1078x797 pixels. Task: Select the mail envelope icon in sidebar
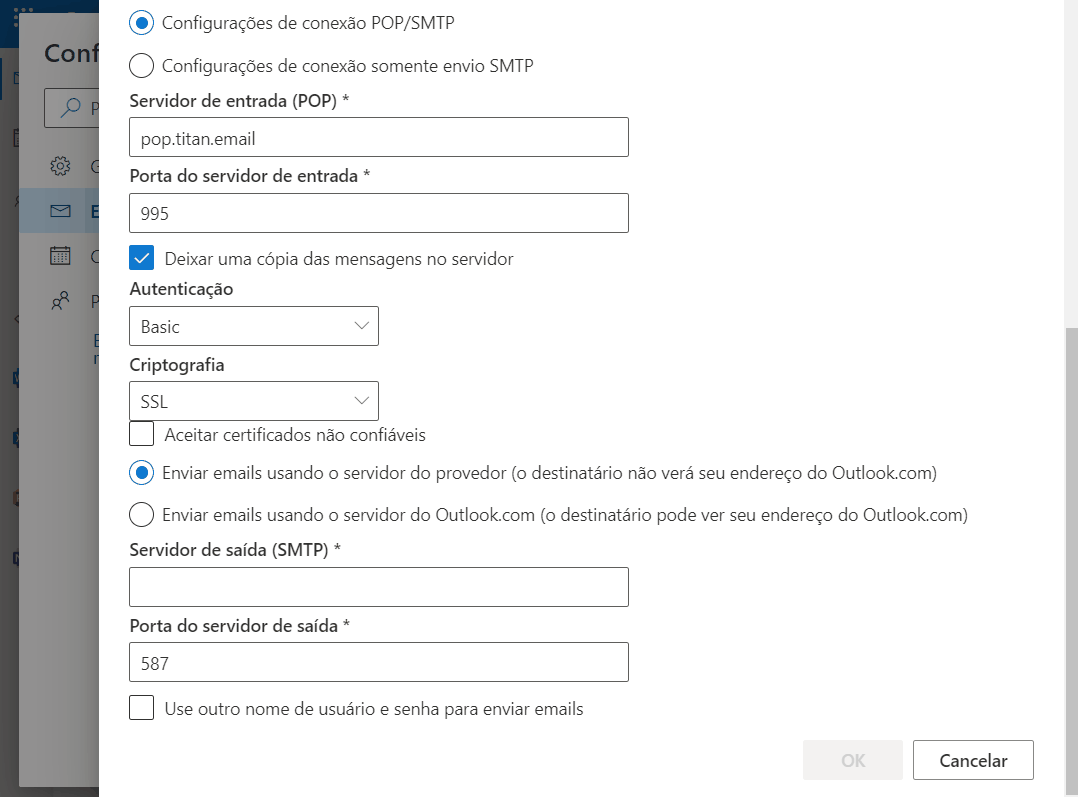[60, 210]
